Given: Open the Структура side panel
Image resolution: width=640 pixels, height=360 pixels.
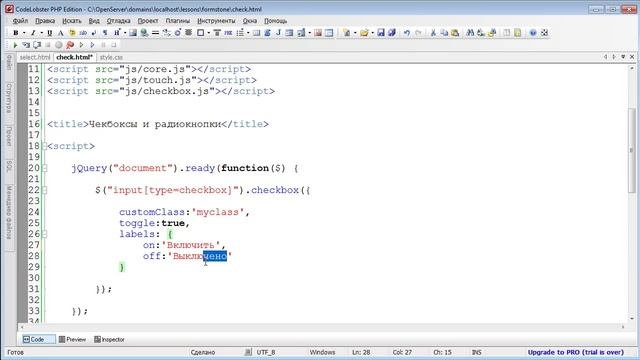Looking at the screenshot, I should [9, 98].
